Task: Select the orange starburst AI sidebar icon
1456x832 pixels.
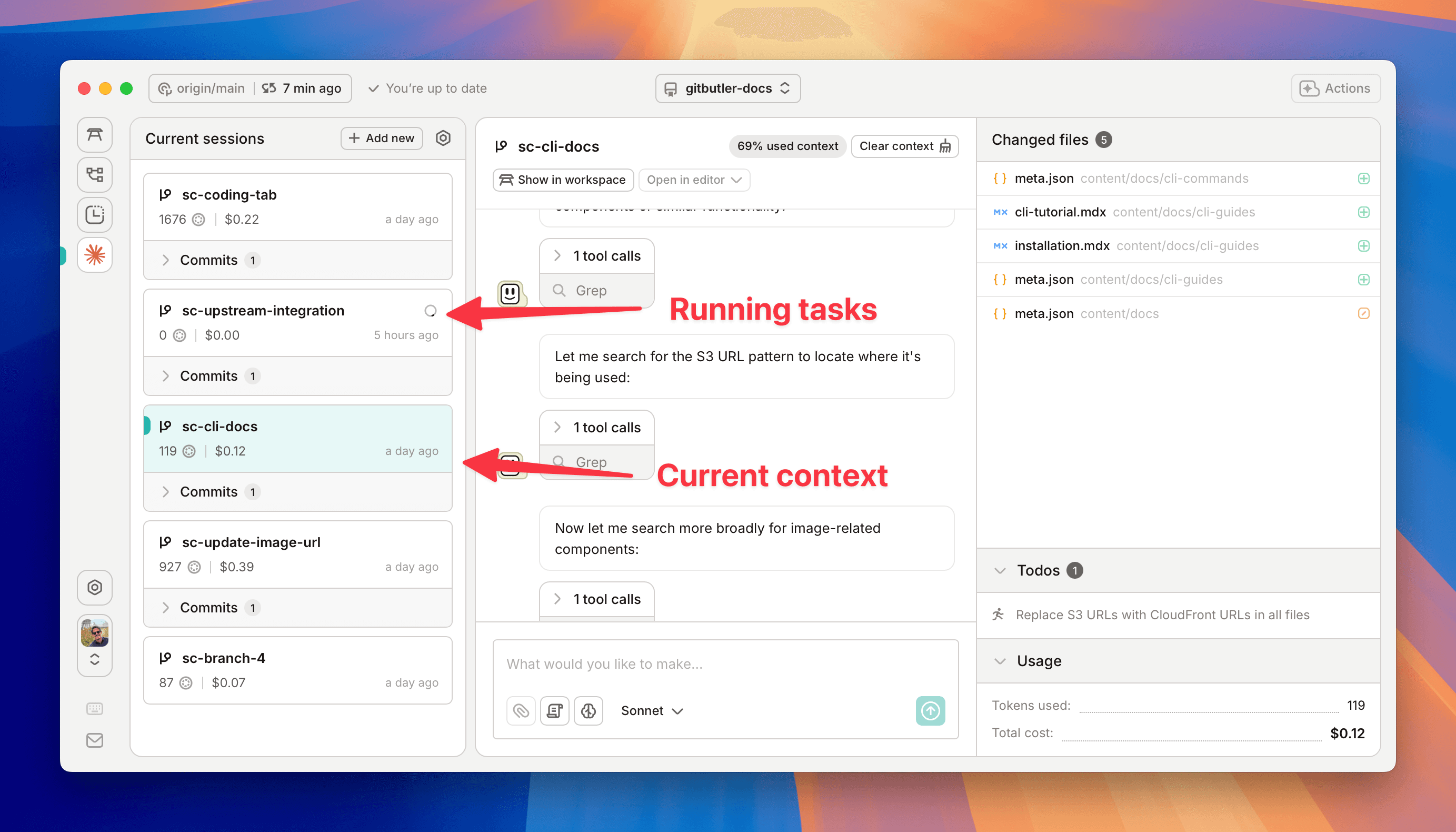Action: [x=94, y=255]
